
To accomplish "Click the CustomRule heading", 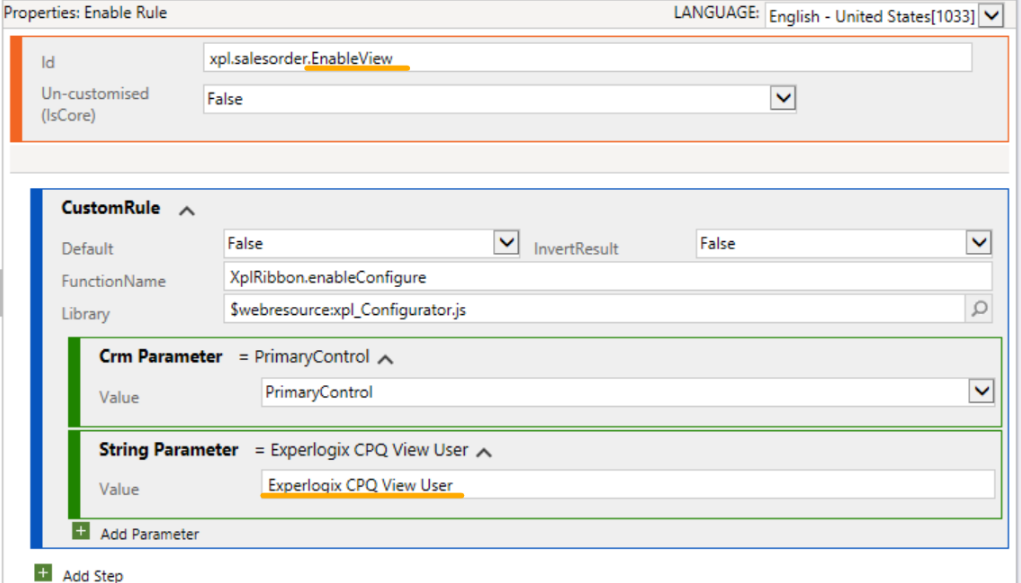I will coord(111,208).
